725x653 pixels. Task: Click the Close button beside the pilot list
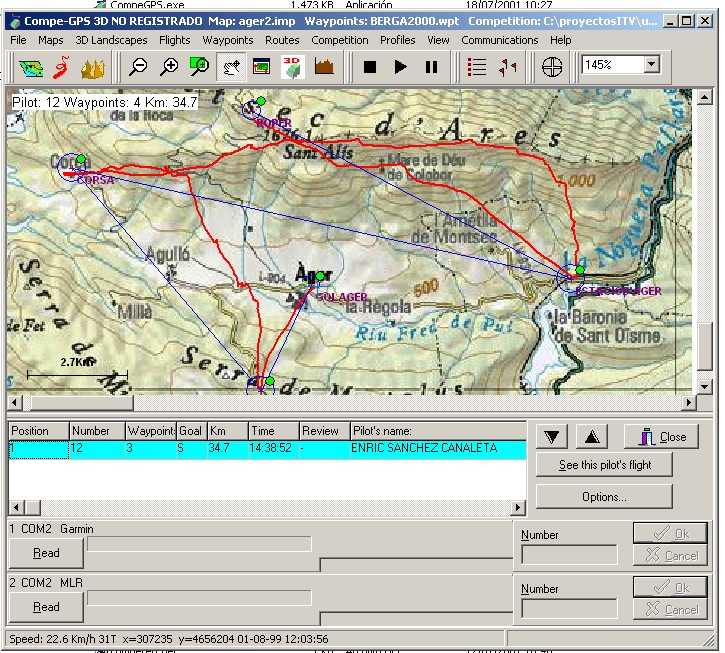[661, 437]
